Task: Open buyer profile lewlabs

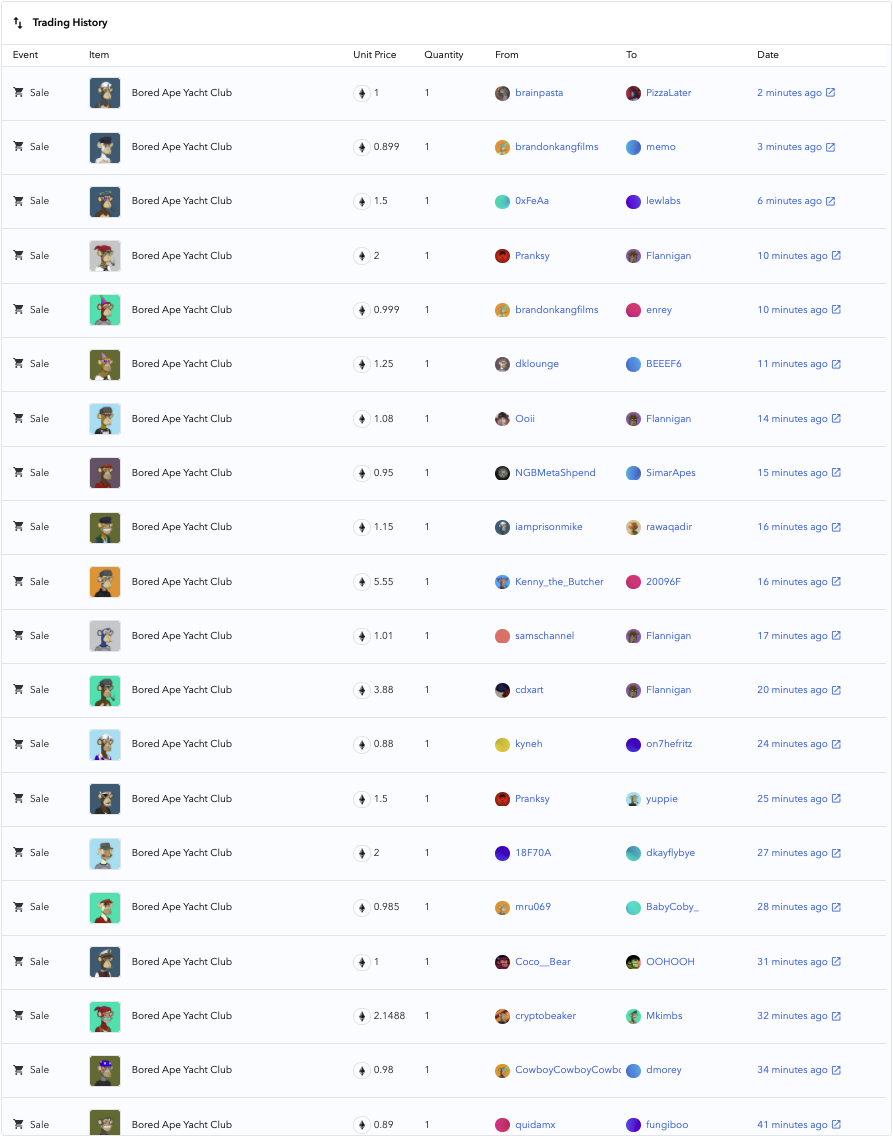Action: (663, 200)
